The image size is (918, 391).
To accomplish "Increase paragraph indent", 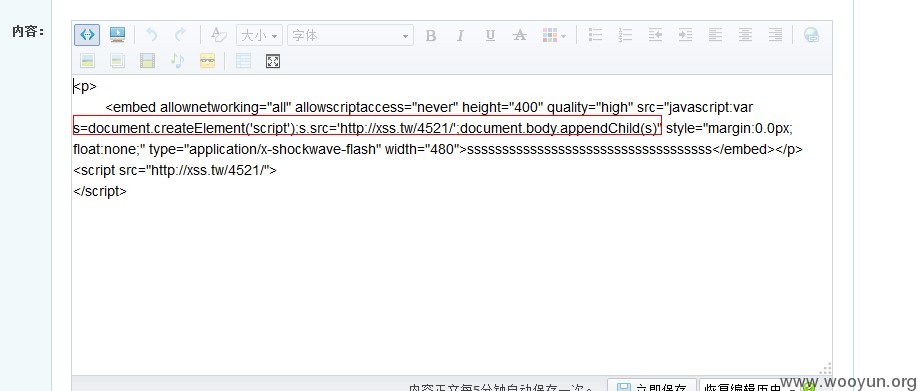I will [685, 35].
